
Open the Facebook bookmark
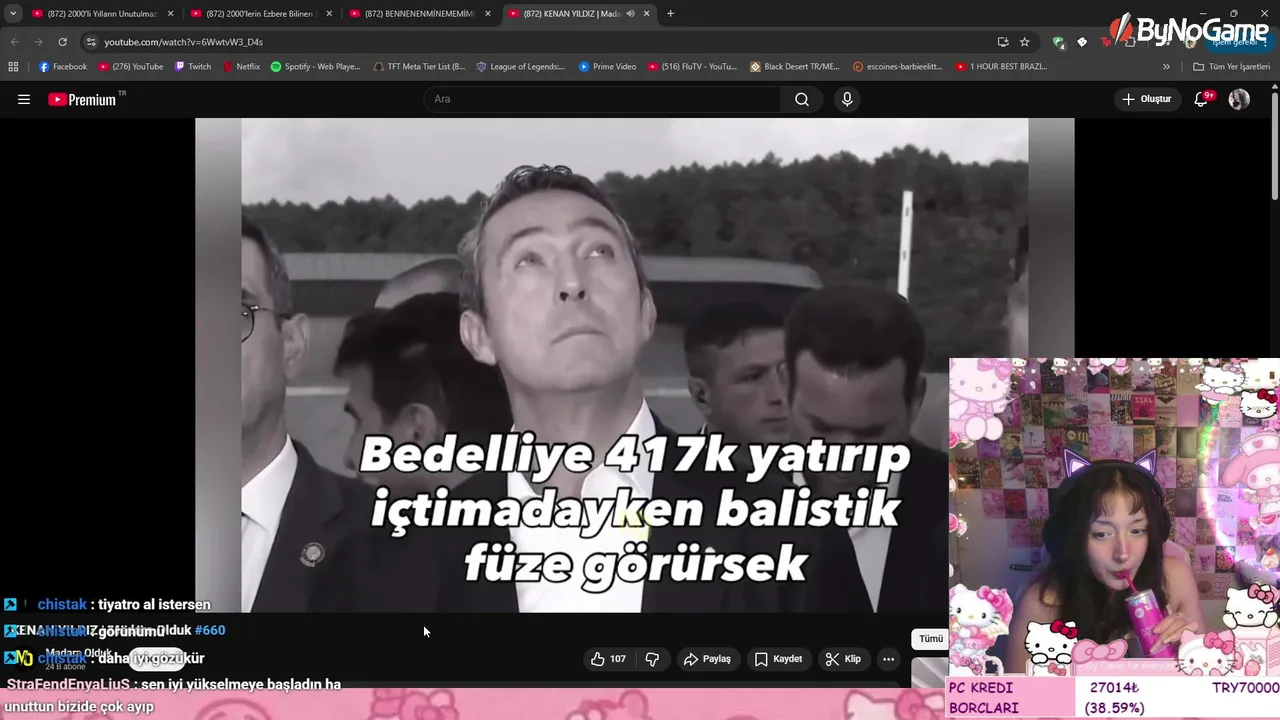[x=62, y=67]
